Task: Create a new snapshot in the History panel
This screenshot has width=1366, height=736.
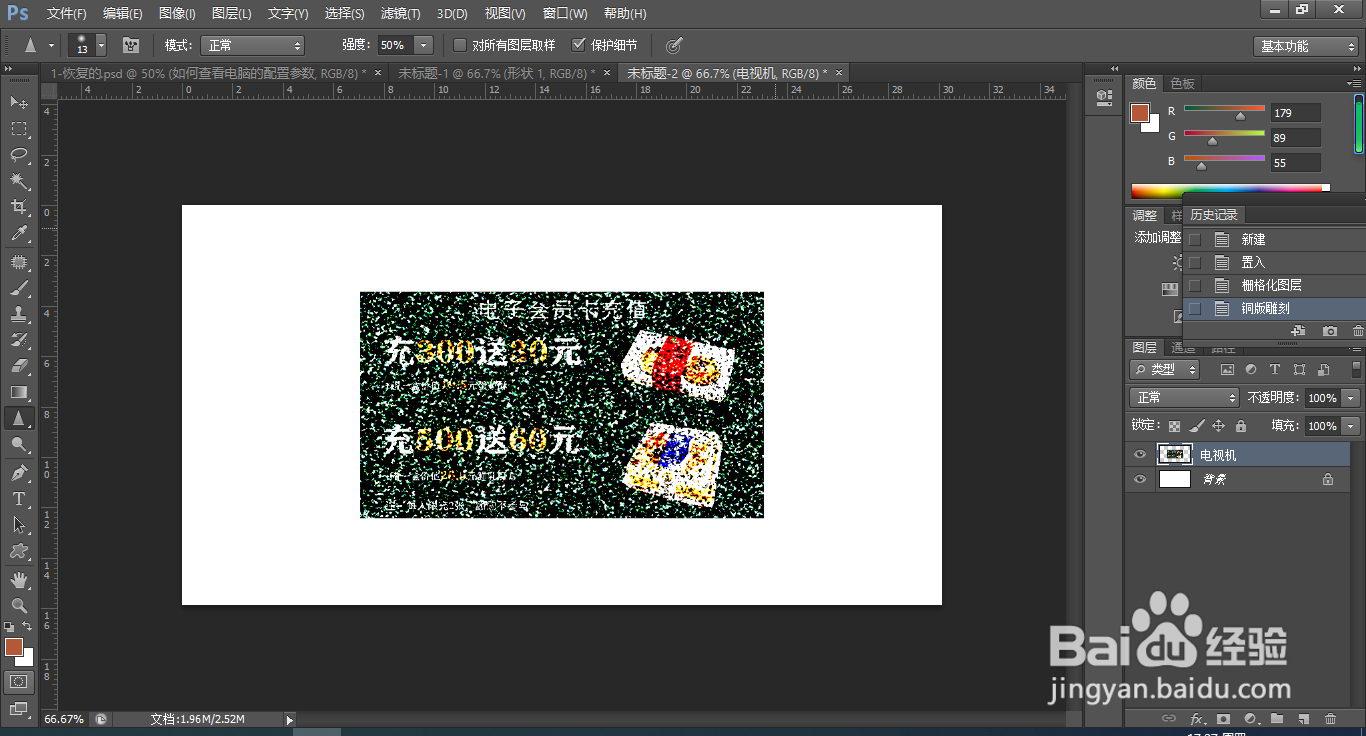Action: point(1330,331)
